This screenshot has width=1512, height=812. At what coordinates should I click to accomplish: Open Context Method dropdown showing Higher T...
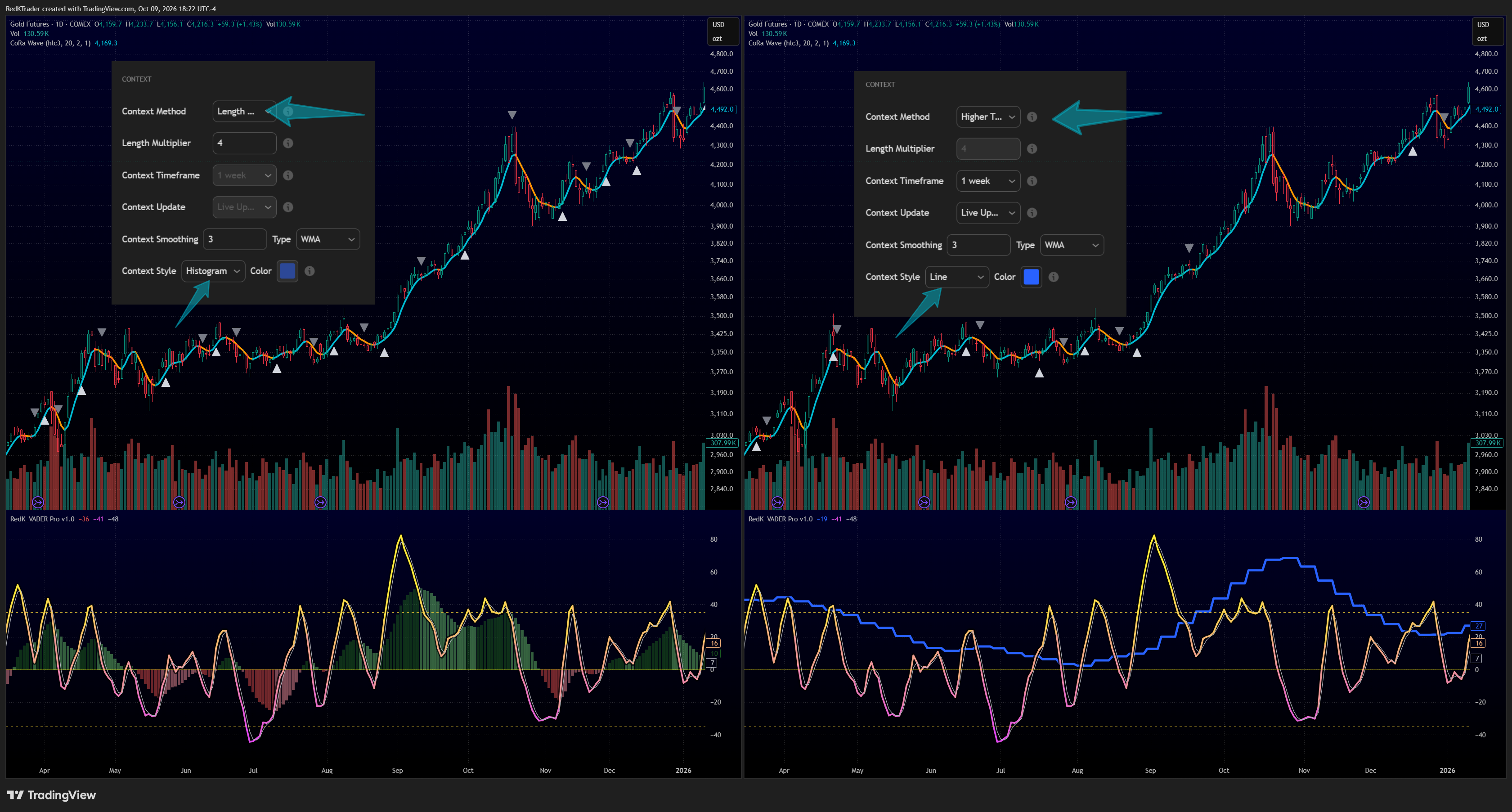988,117
